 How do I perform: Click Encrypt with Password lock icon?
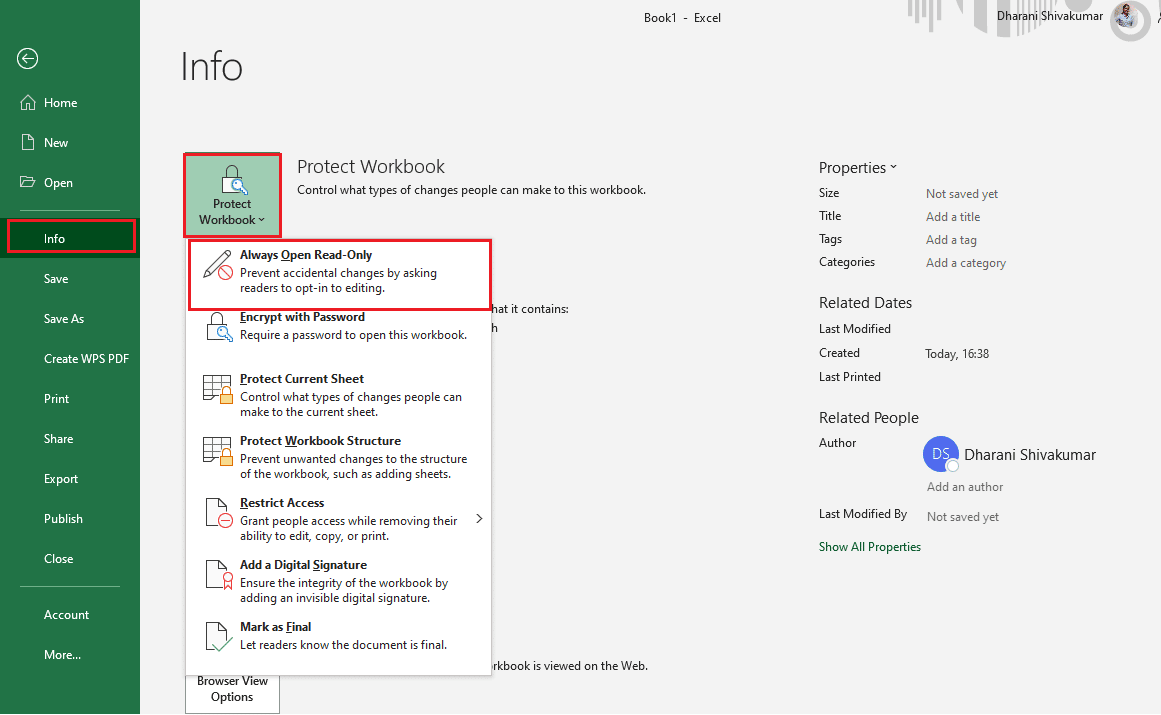218,326
